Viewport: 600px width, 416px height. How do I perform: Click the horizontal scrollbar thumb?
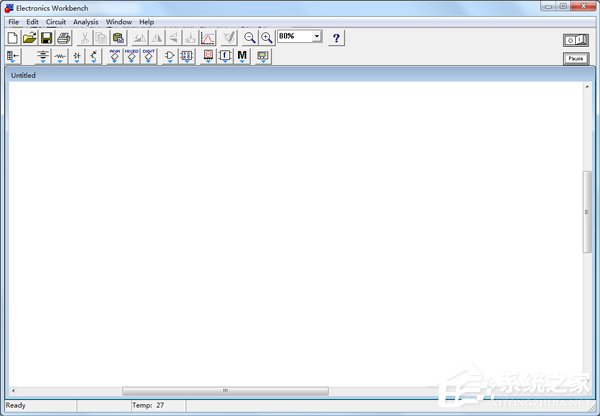[225, 390]
